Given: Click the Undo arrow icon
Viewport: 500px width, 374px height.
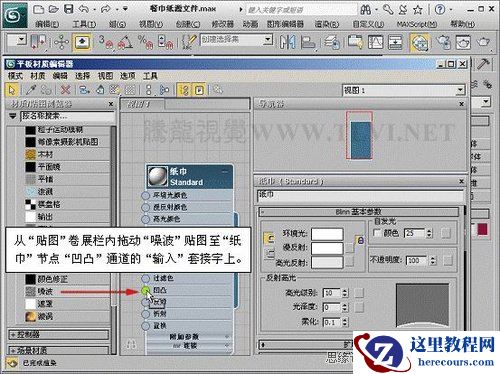Looking at the screenshot, I should pyautogui.click(x=83, y=9).
